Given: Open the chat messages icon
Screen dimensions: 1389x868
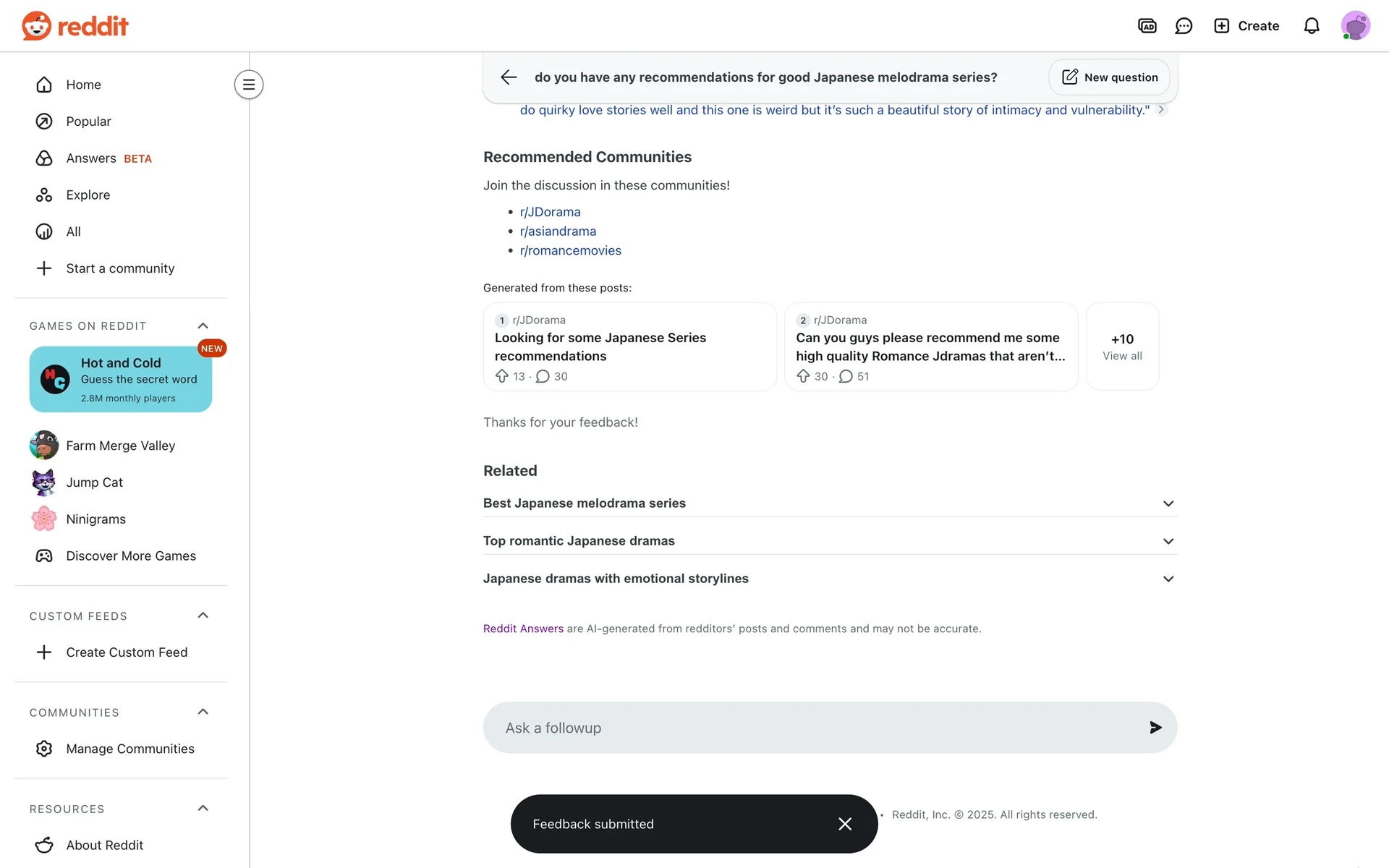Looking at the screenshot, I should coord(1184,26).
